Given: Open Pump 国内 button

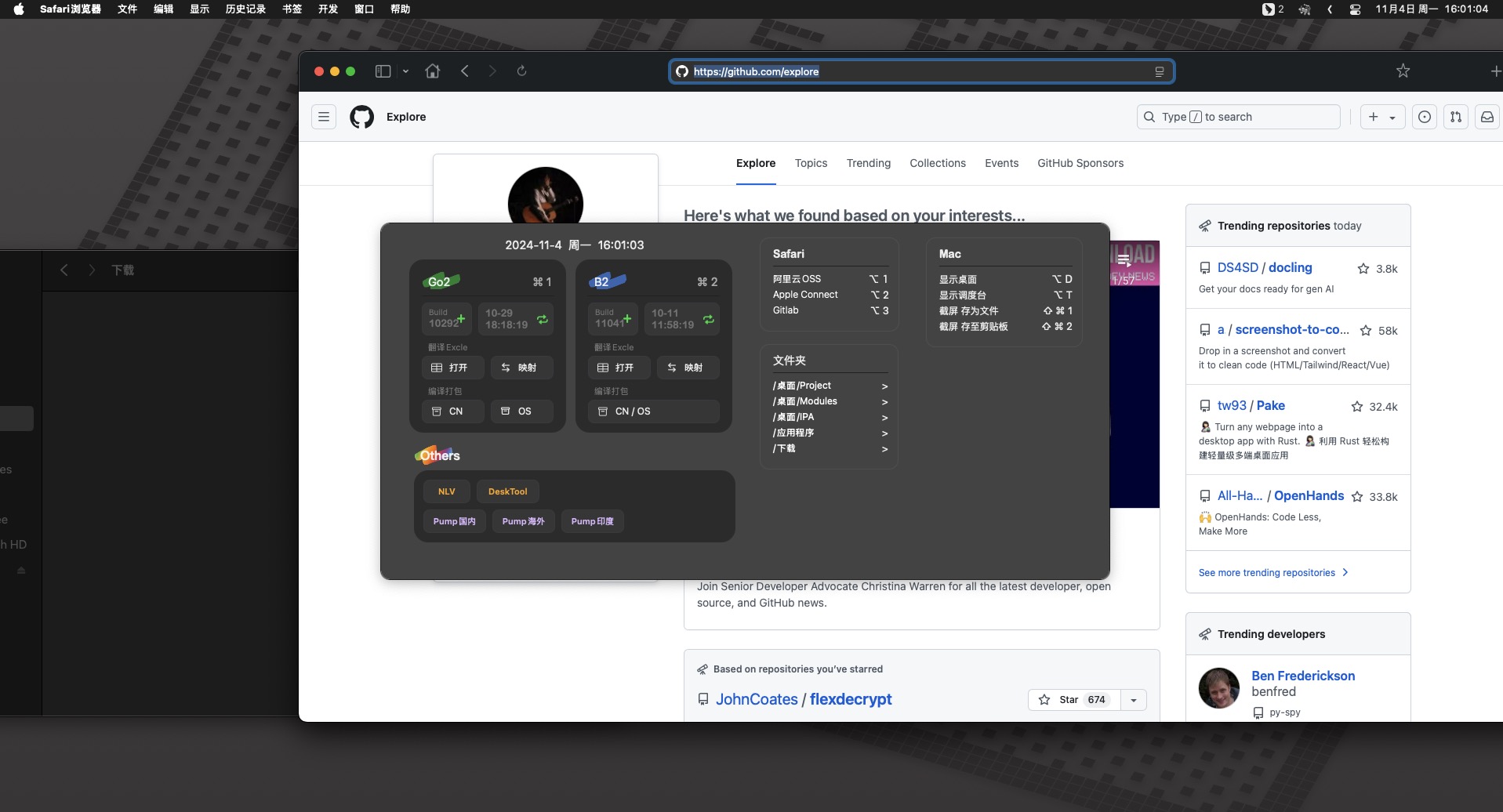Looking at the screenshot, I should click(454, 521).
